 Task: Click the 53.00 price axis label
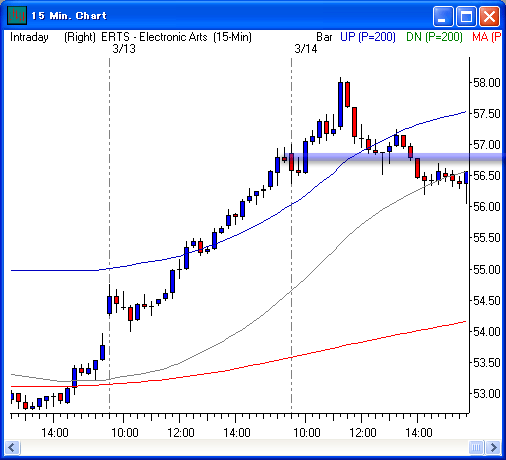(x=487, y=394)
